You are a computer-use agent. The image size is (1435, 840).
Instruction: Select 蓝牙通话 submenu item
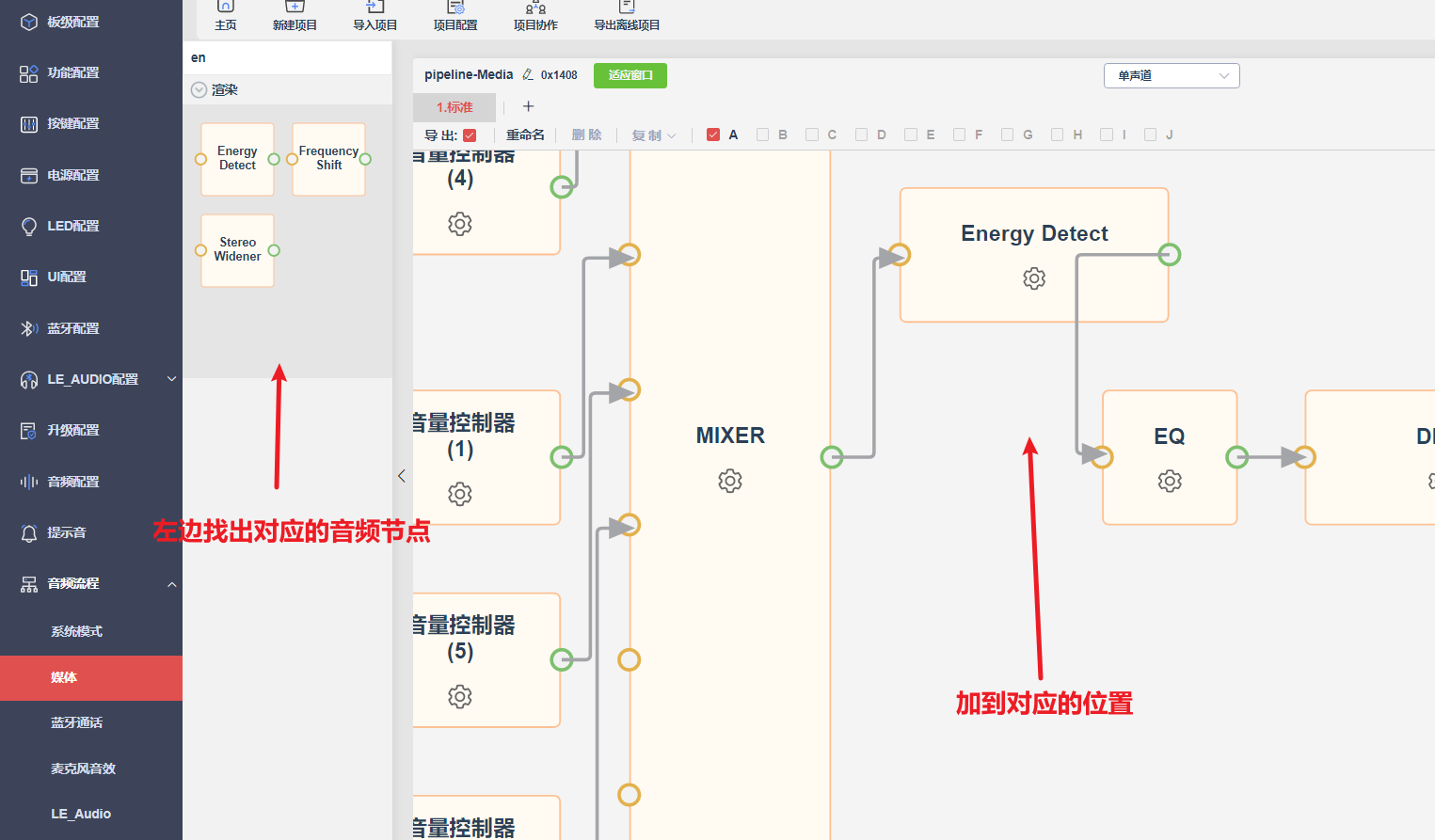pos(77,722)
